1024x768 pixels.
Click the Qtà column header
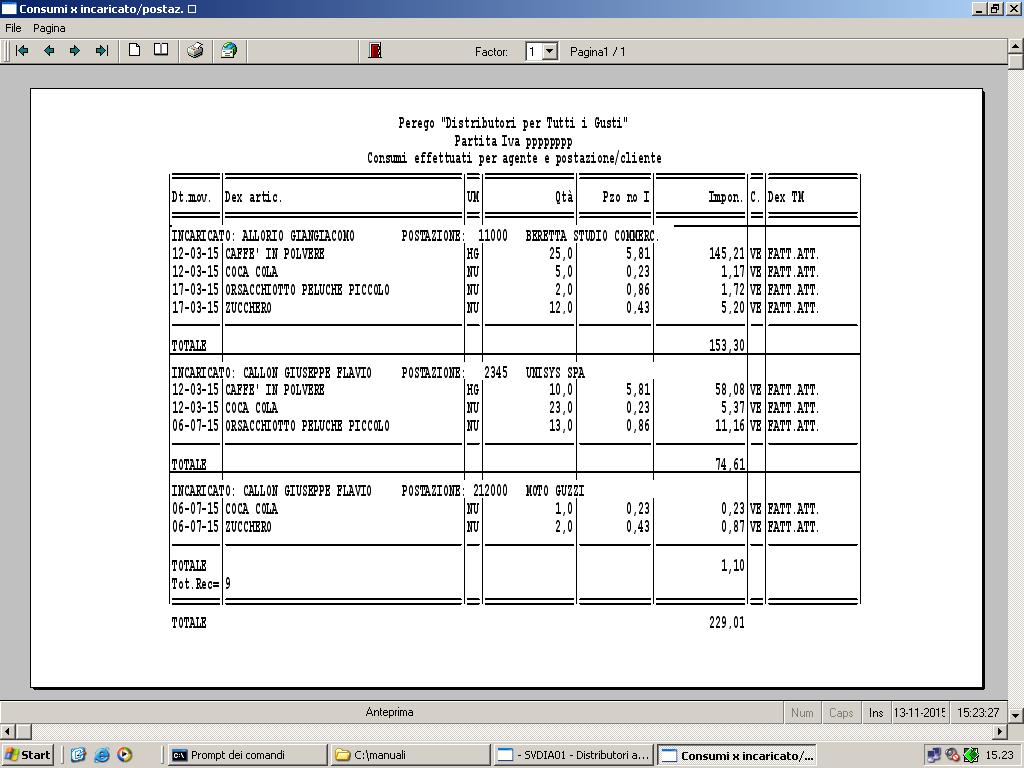point(564,197)
